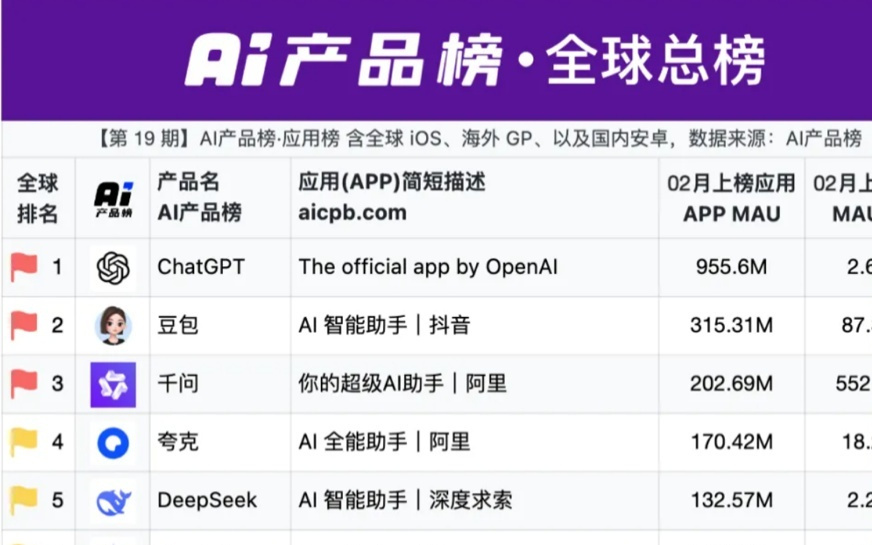872x545 pixels.
Task: Select the product name 千问
Action: 178,384
